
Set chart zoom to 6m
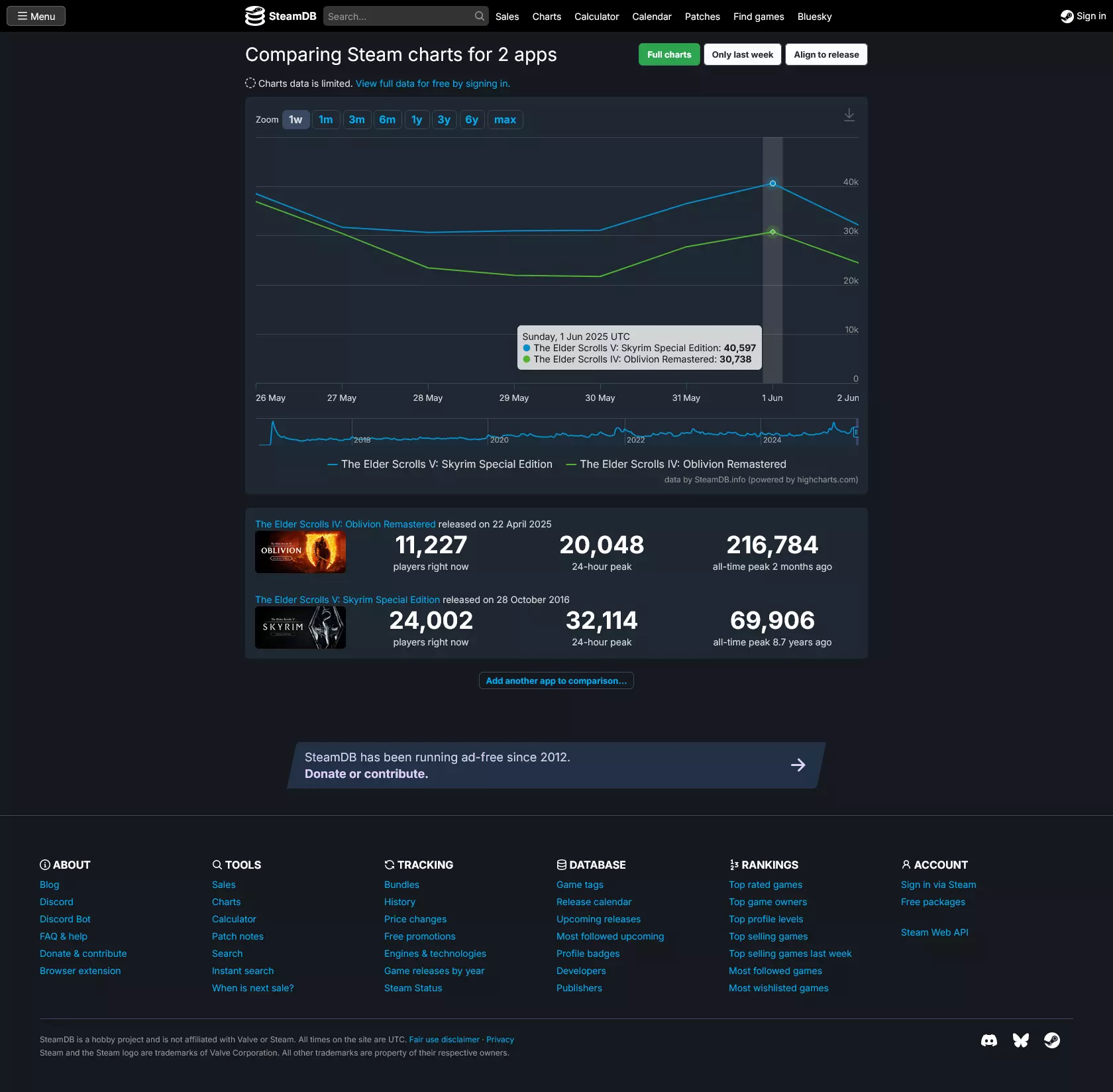388,120
